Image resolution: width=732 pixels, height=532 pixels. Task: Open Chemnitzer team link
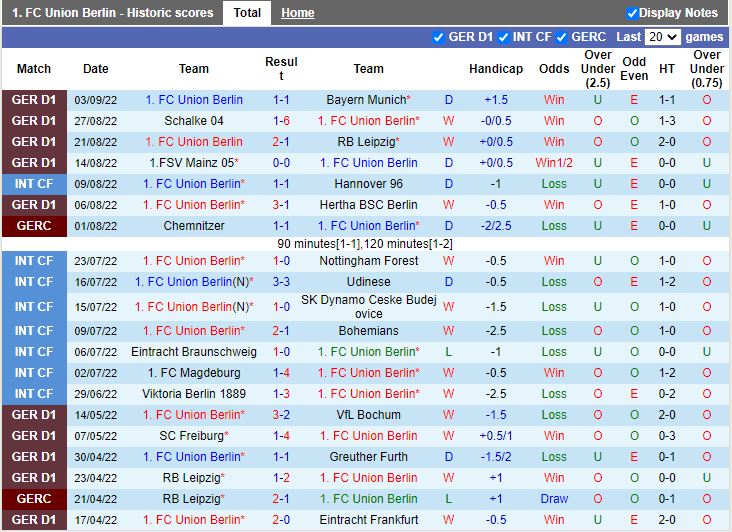pos(194,226)
